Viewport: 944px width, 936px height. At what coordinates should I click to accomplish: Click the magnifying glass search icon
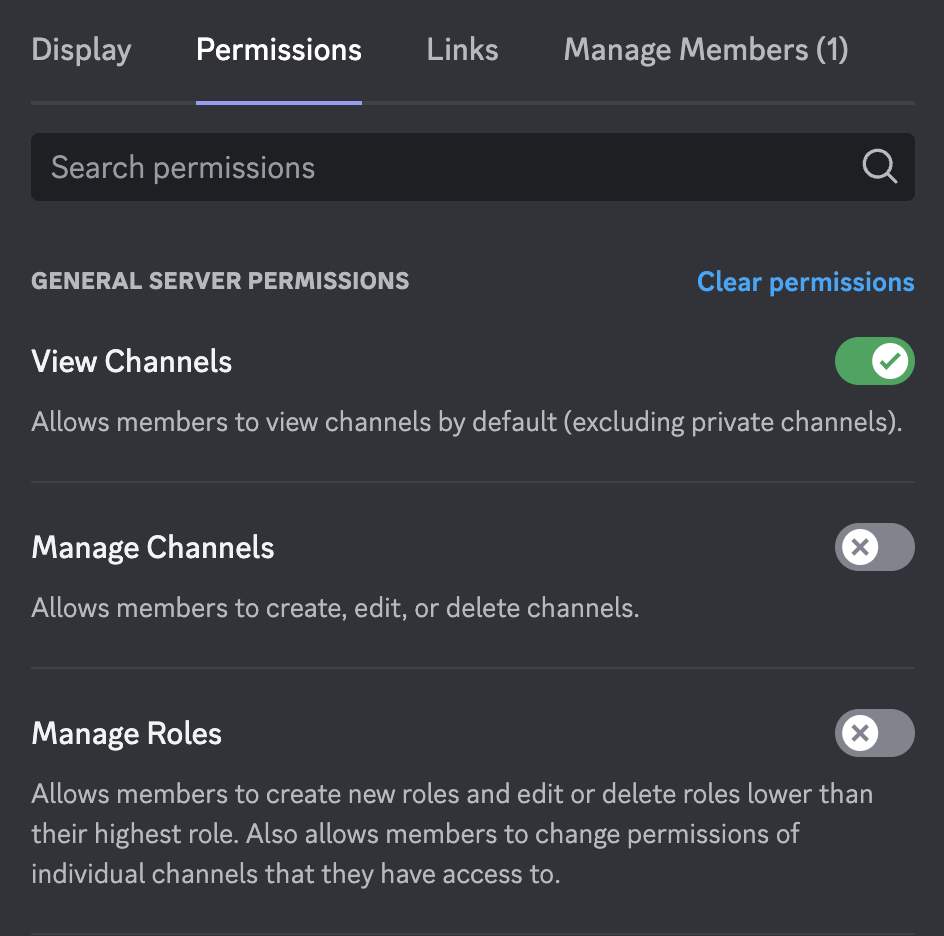[880, 166]
